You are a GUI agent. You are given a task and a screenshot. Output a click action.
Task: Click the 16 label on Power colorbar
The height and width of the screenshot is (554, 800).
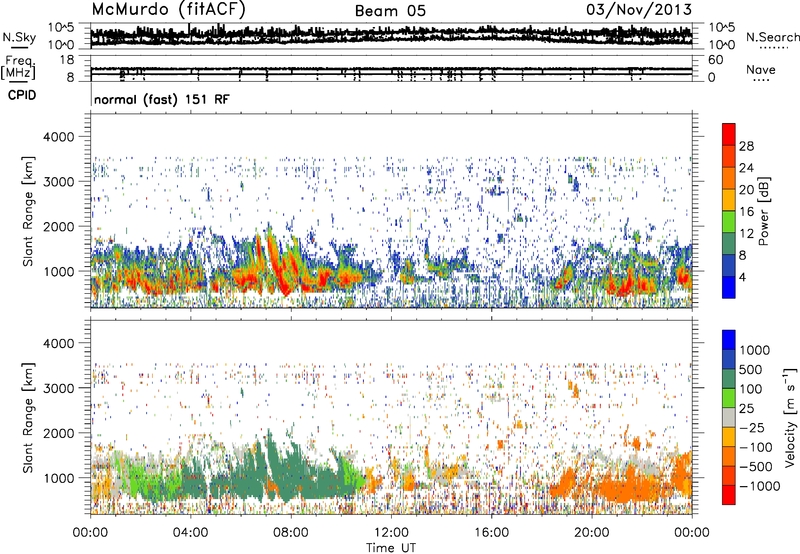(x=746, y=212)
